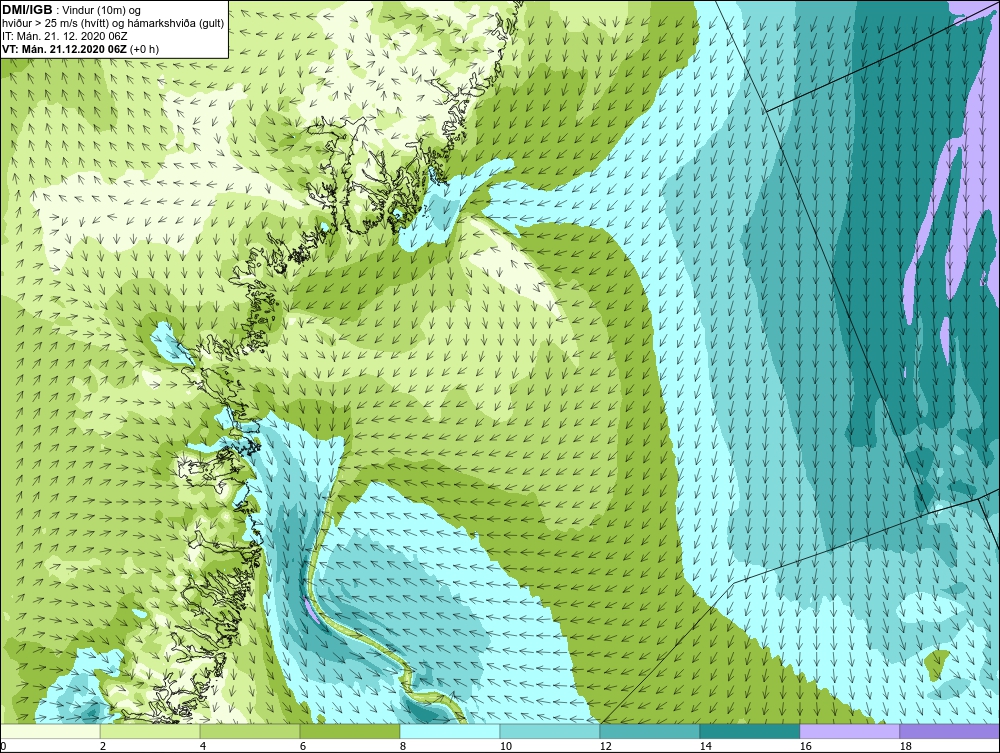
Task: Click the 18+ m/s purple legend swatch
Action: pyautogui.click(x=950, y=731)
